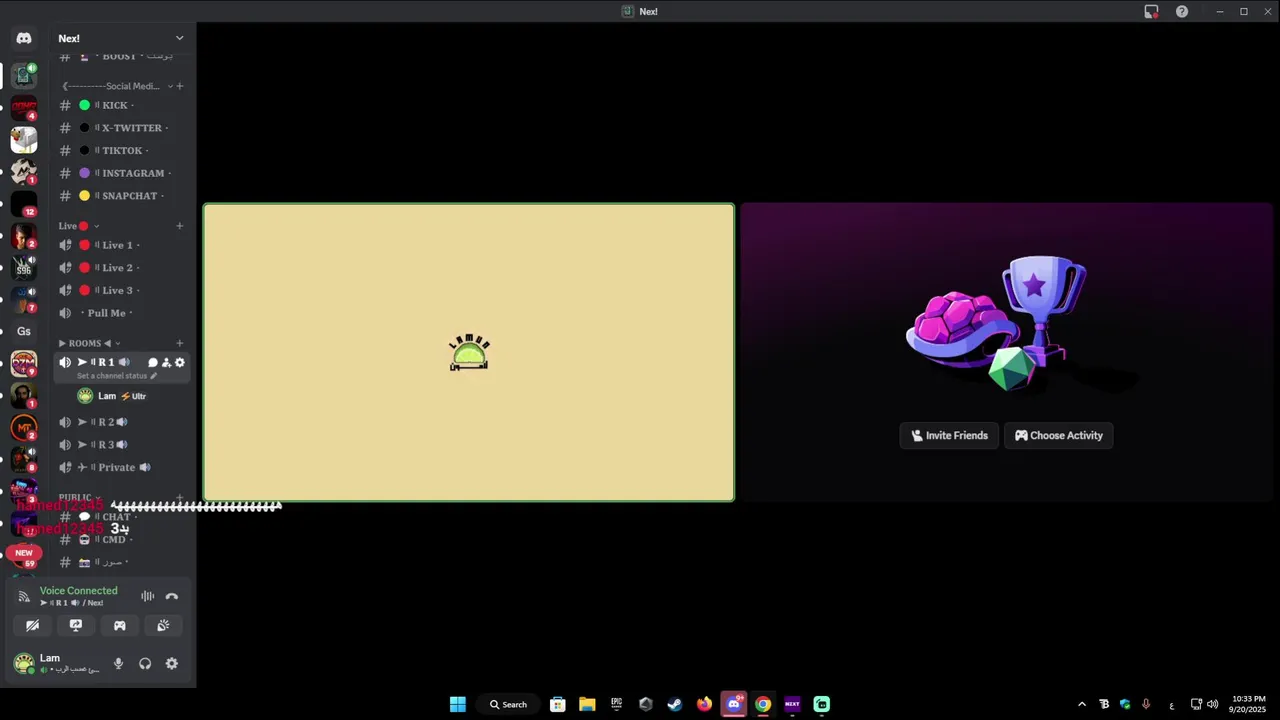
Task: Open the SNAPCHAT text channel
Action: click(121, 196)
